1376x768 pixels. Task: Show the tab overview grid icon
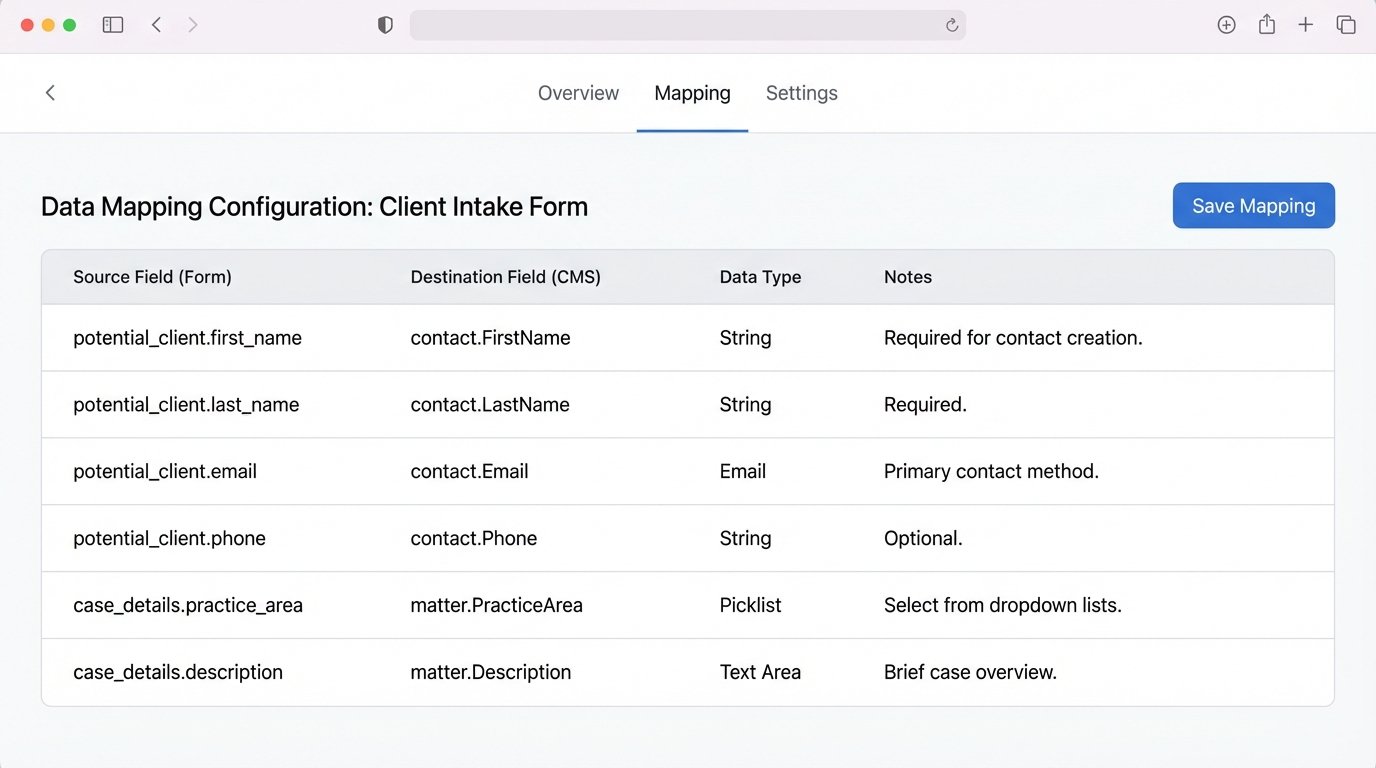coord(1346,24)
